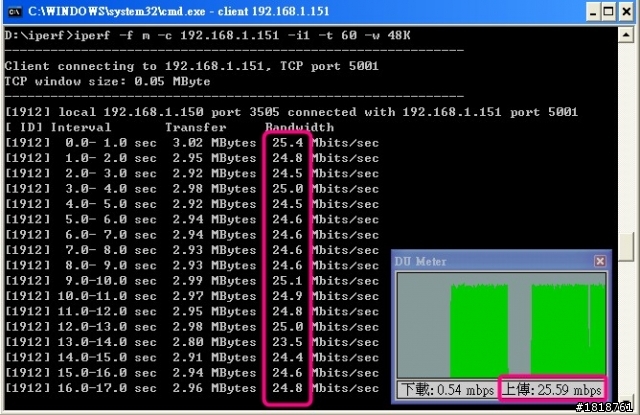640x415 pixels.
Task: Click bandwidth value 23.5 in the 13.0-14.0 row
Action: 288,342
